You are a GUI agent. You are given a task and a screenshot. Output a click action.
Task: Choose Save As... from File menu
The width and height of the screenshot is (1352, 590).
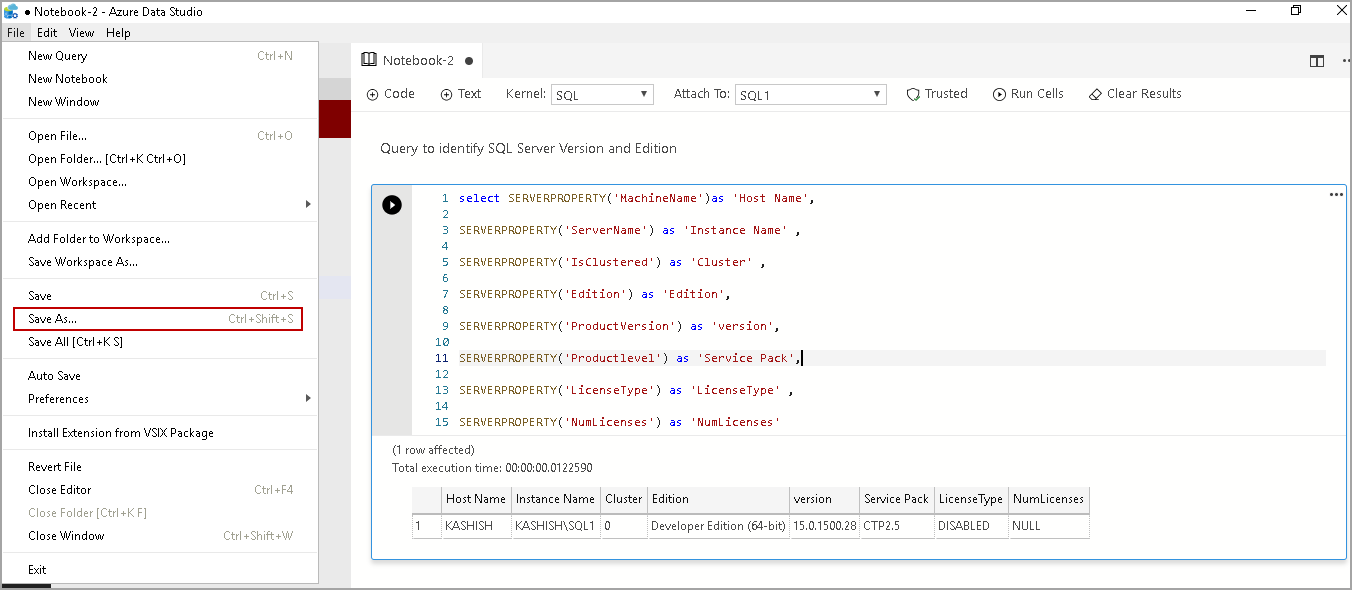pyautogui.click(x=52, y=319)
